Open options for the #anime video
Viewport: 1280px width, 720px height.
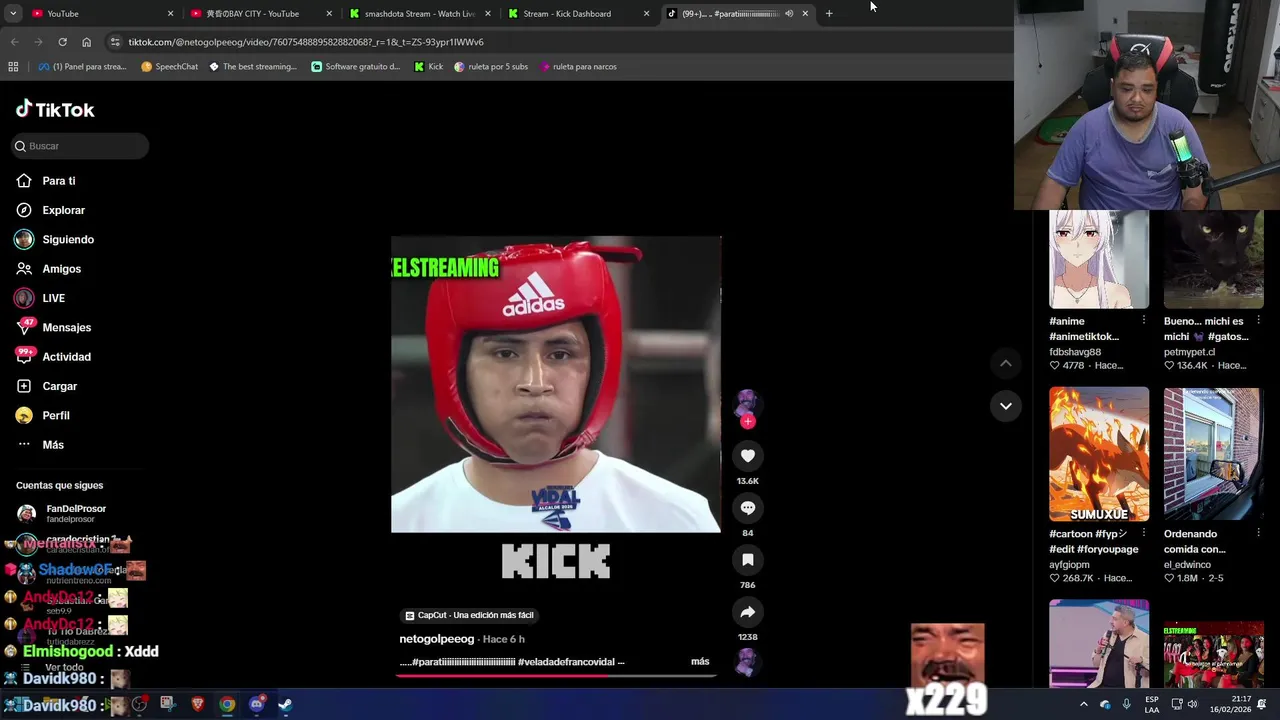pos(1143,321)
